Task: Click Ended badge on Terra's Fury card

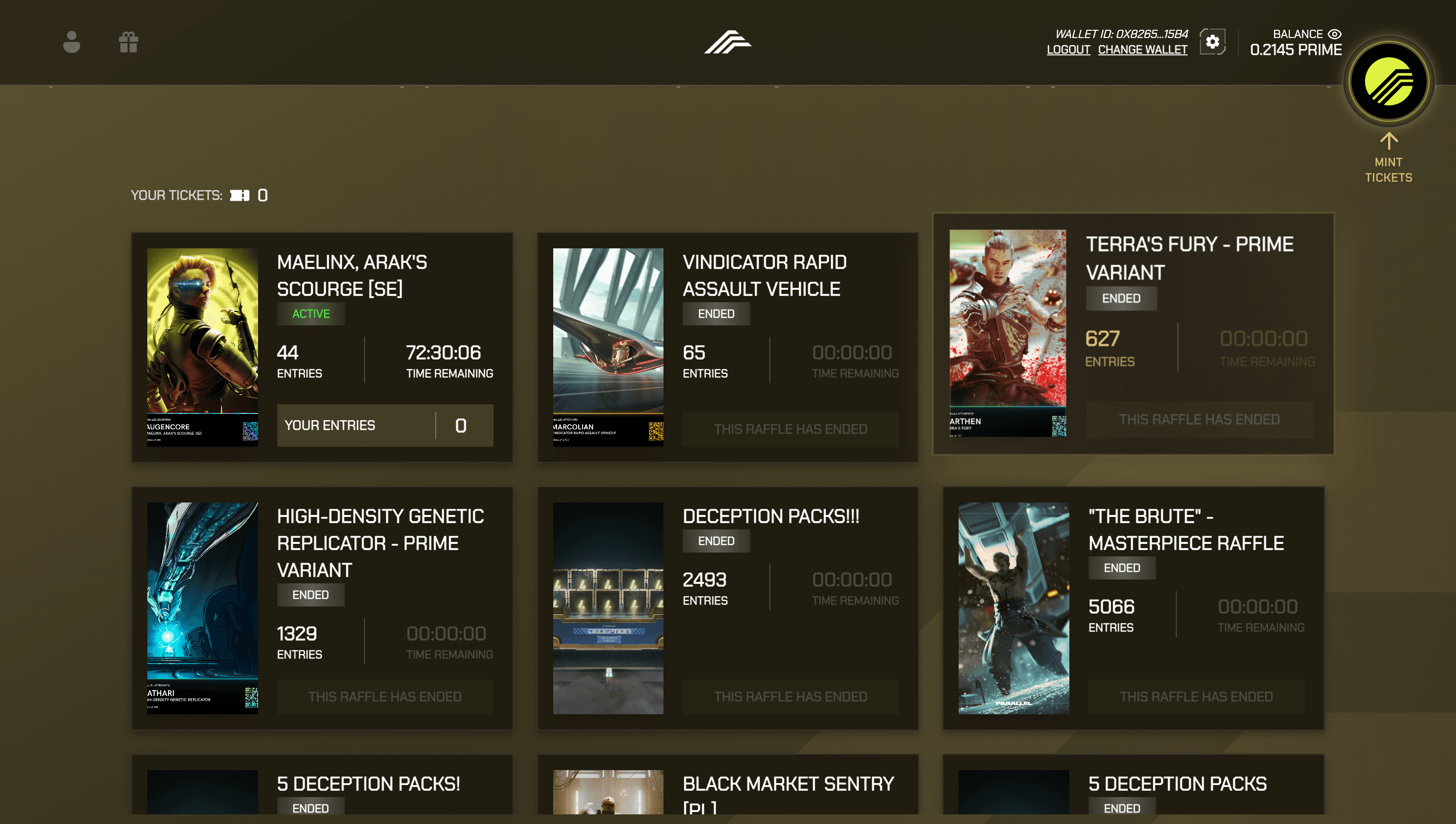Action: click(1121, 298)
